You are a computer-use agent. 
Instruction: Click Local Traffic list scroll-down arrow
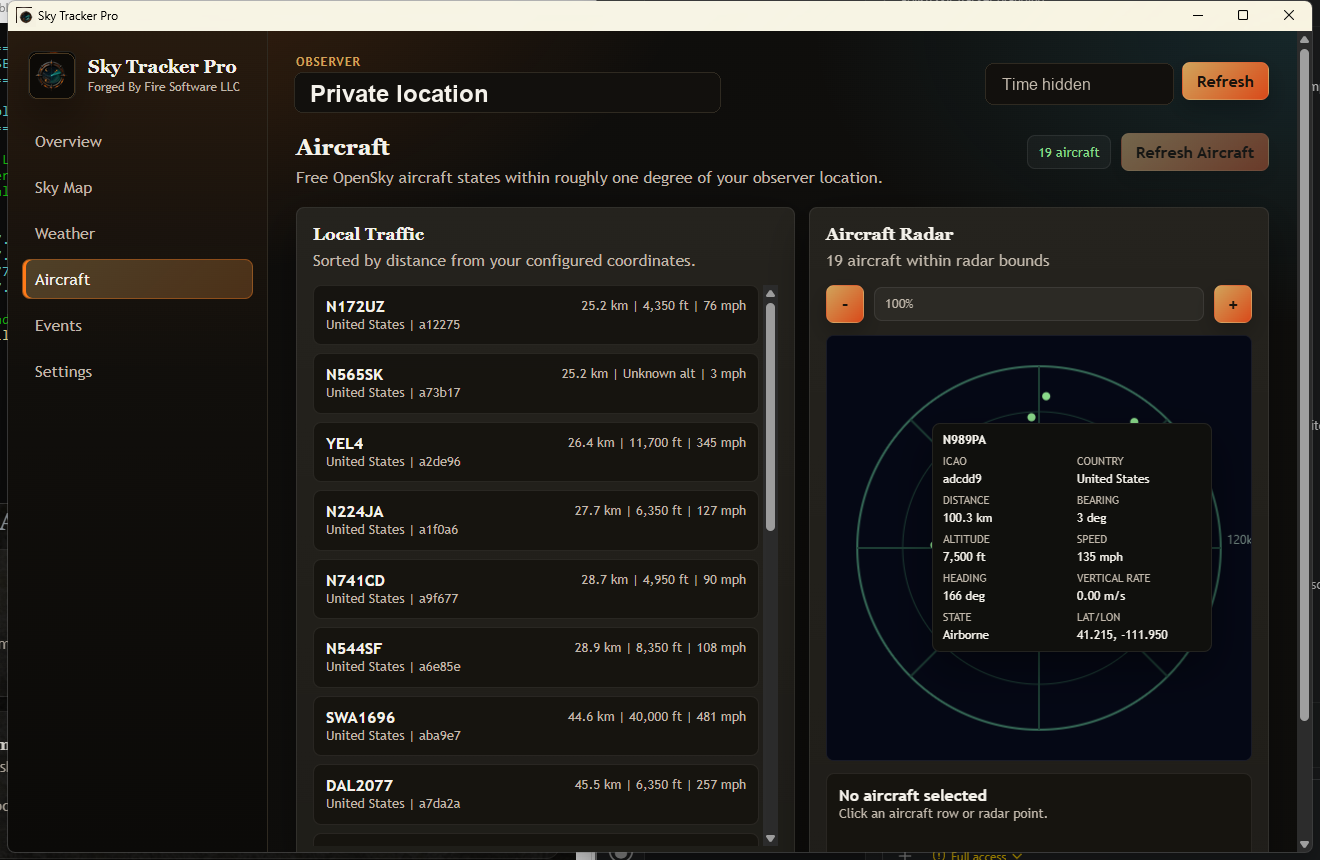(770, 838)
